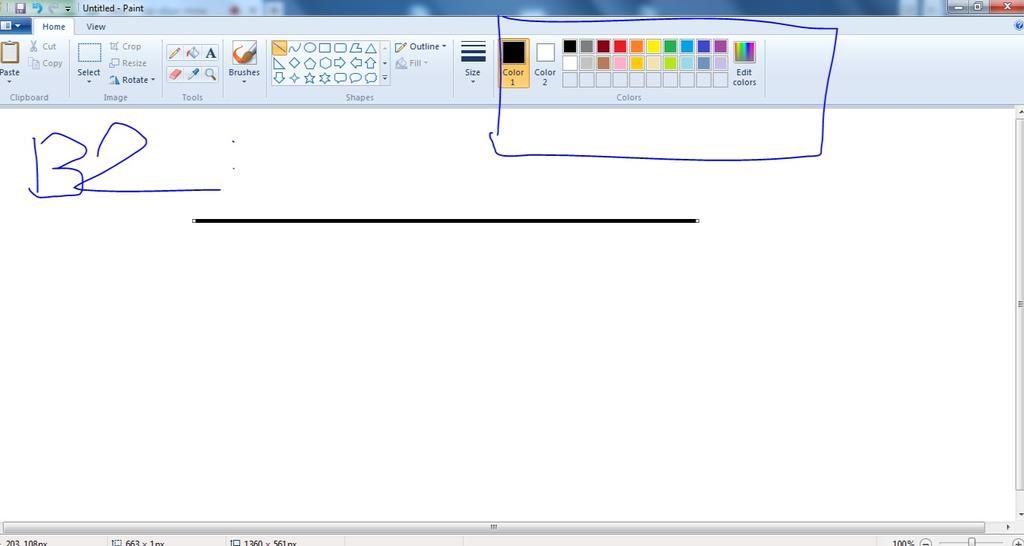The height and width of the screenshot is (546, 1024).
Task: Pick the red color swatch
Action: 620,46
